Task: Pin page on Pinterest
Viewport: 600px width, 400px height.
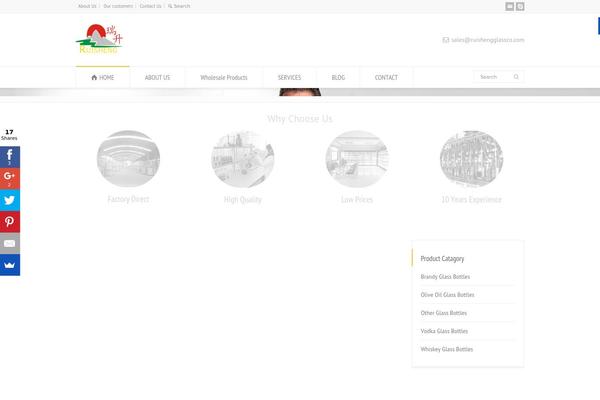Action: point(10,222)
